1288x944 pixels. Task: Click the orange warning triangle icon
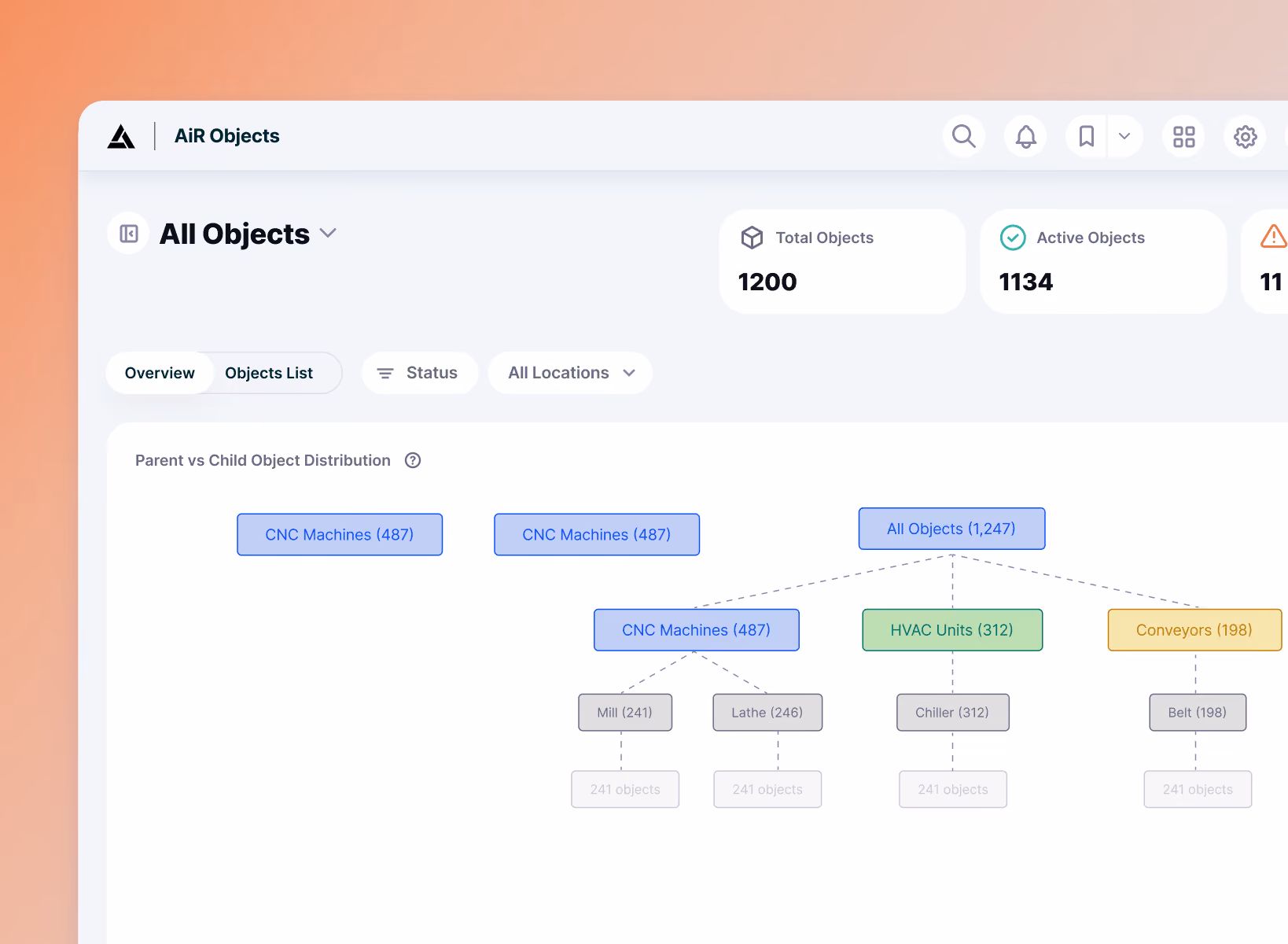point(1274,236)
